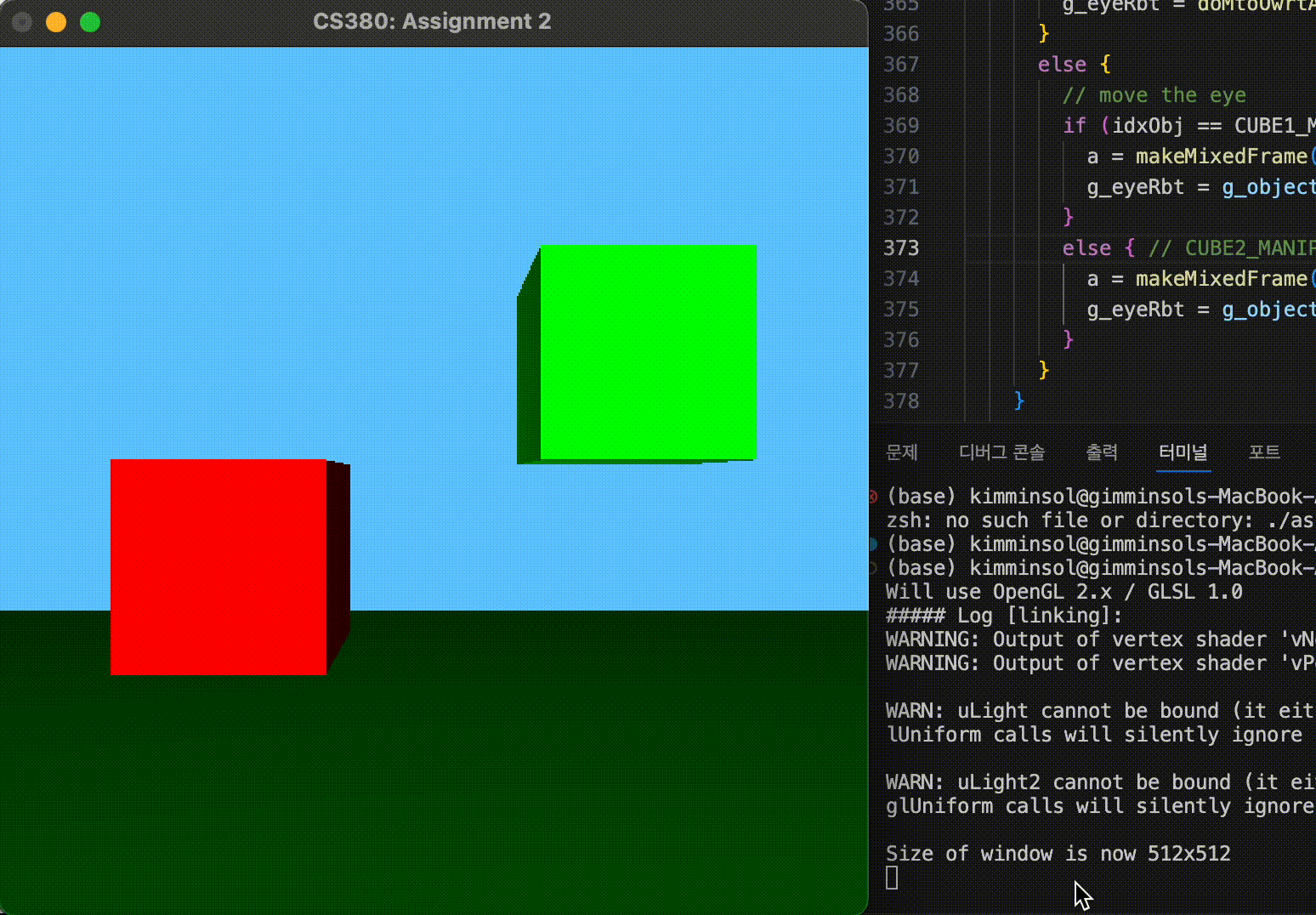Open the 디버그 콘솔 panel tab
The height and width of the screenshot is (915, 1316).
tap(1002, 452)
